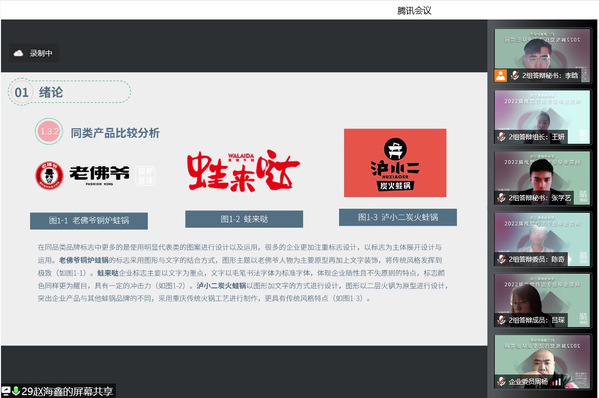This screenshot has height=398, width=599.
Task: Select the 2组答辩委员 陈奇 video thumbnail
Action: [x=542, y=239]
